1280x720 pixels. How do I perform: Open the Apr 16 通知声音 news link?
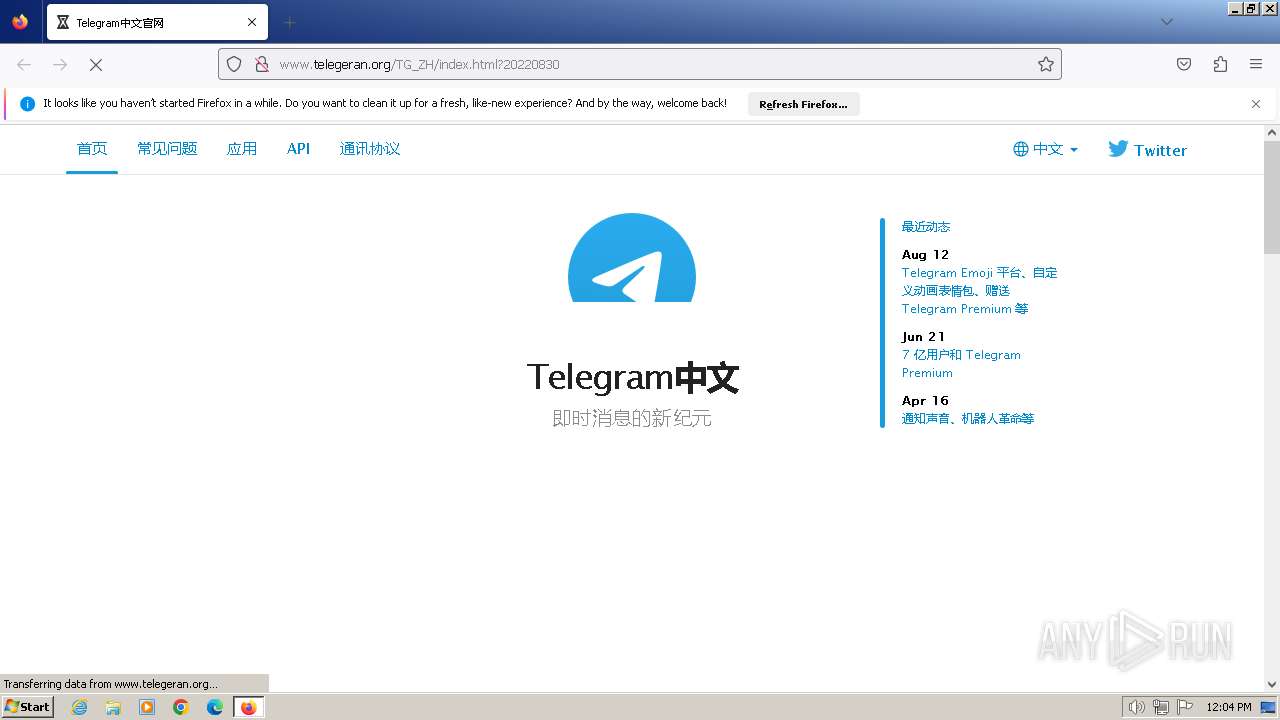click(968, 419)
